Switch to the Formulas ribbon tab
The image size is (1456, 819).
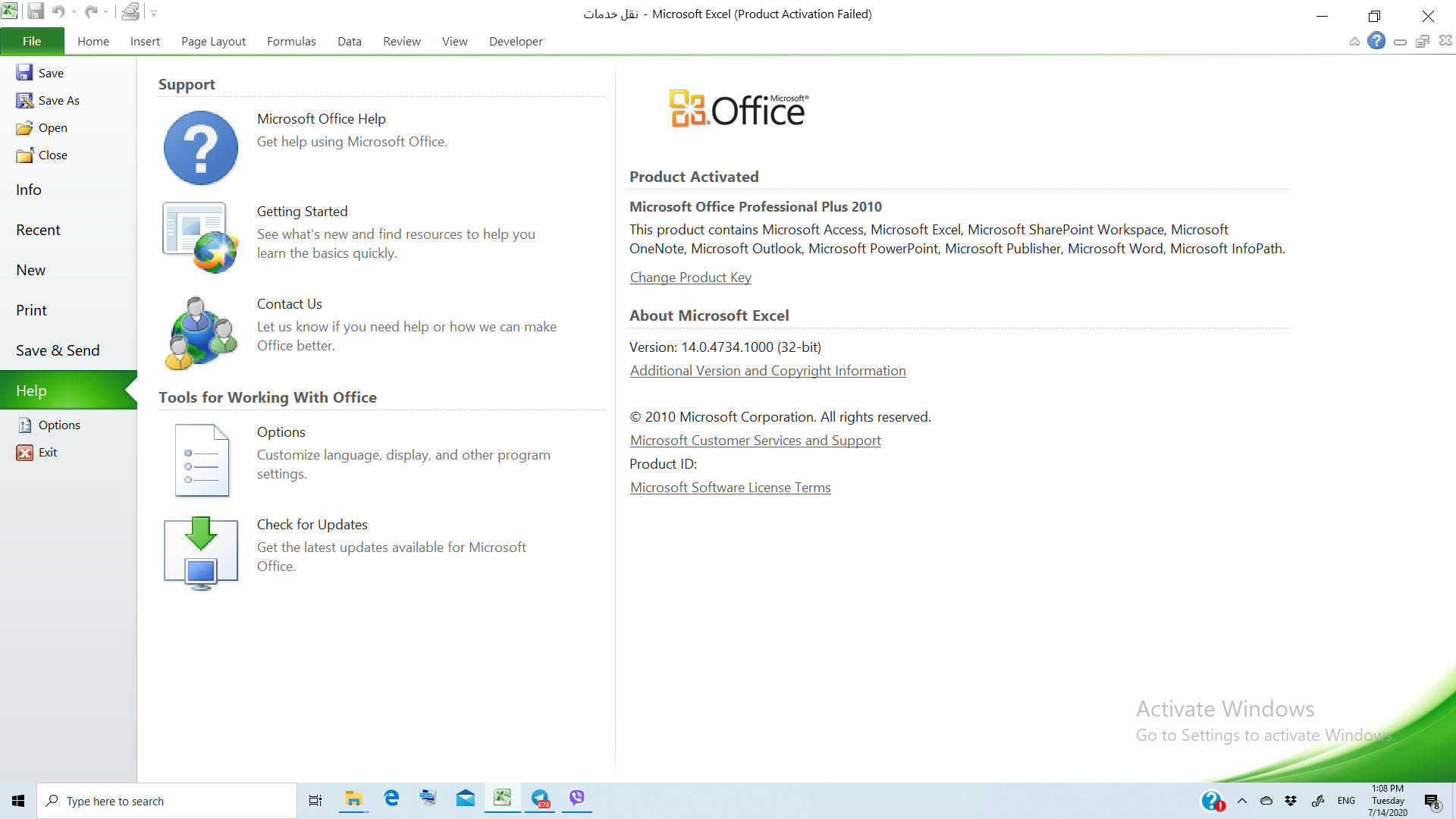point(291,41)
